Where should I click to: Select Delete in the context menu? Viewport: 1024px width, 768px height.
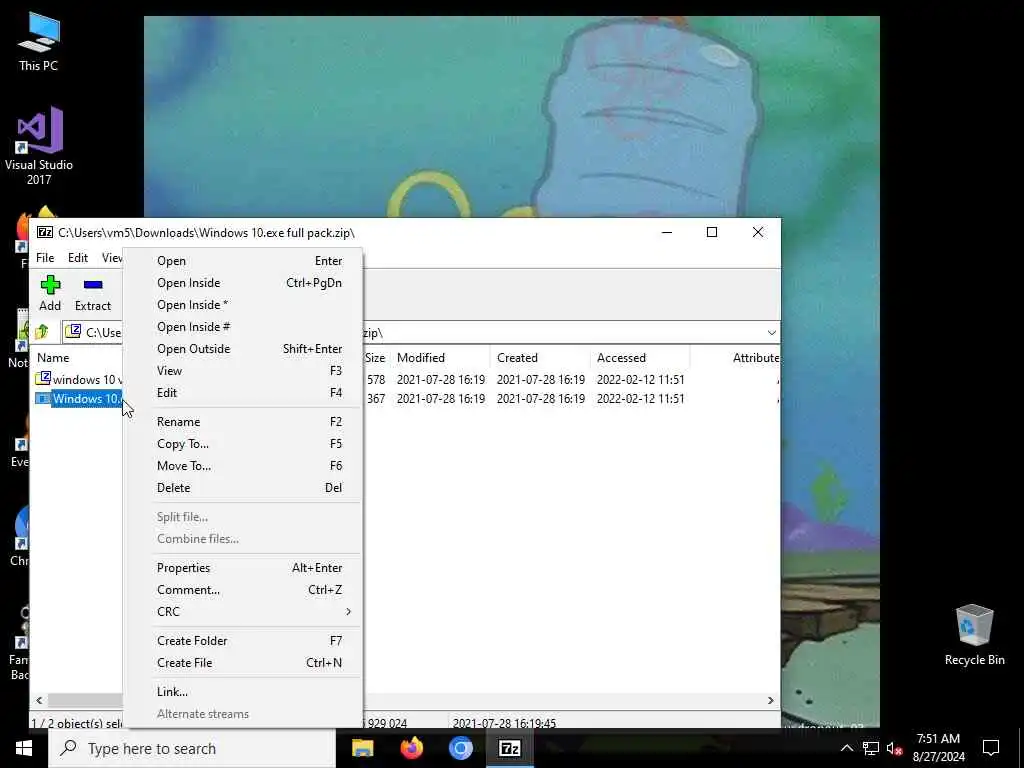pyautogui.click(x=243, y=488)
